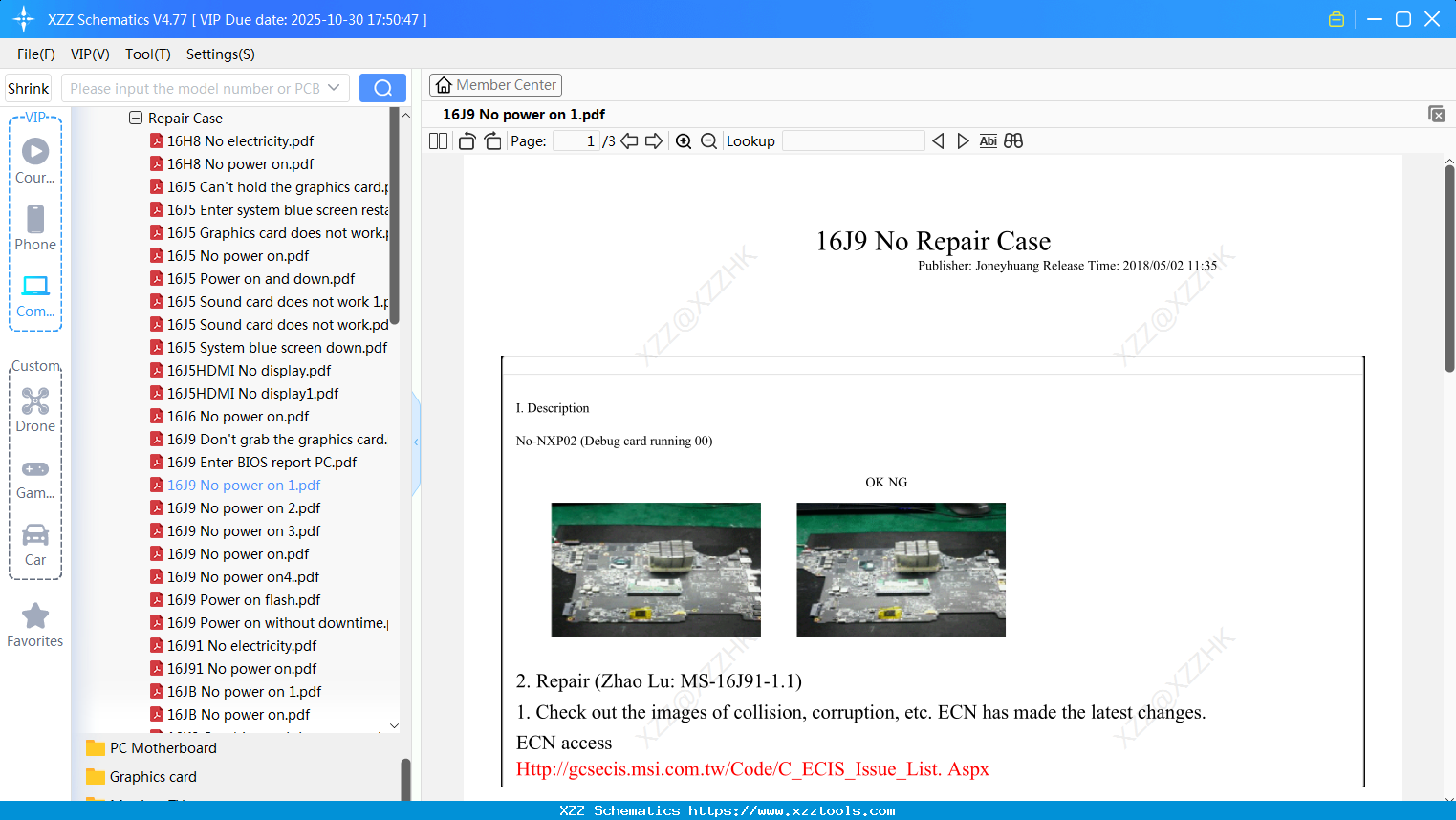Click the NG motherboard photo

[x=901, y=570]
